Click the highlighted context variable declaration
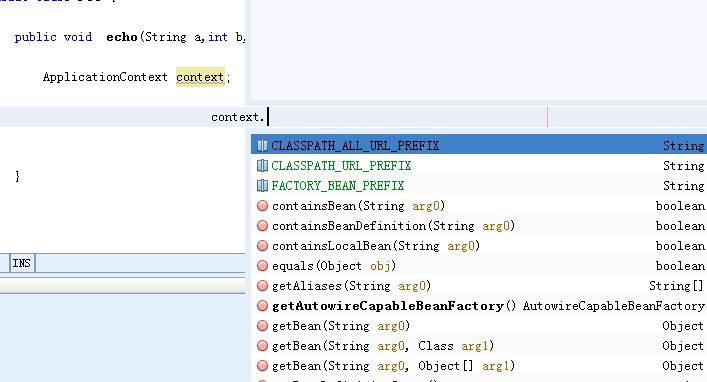Viewport: 707px width, 382px height. [200, 77]
